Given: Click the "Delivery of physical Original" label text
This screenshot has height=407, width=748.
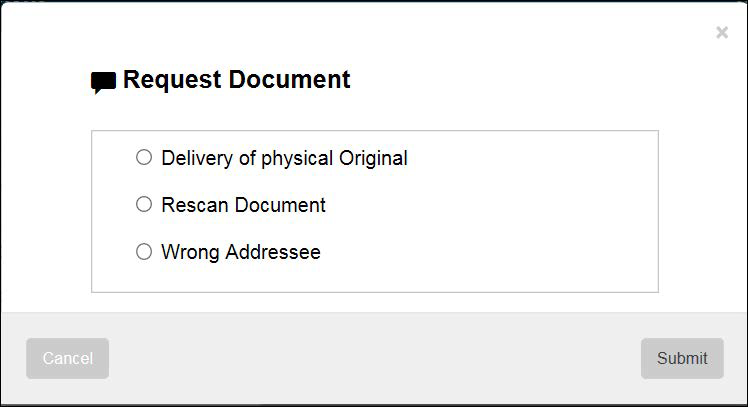Looking at the screenshot, I should point(284,158).
